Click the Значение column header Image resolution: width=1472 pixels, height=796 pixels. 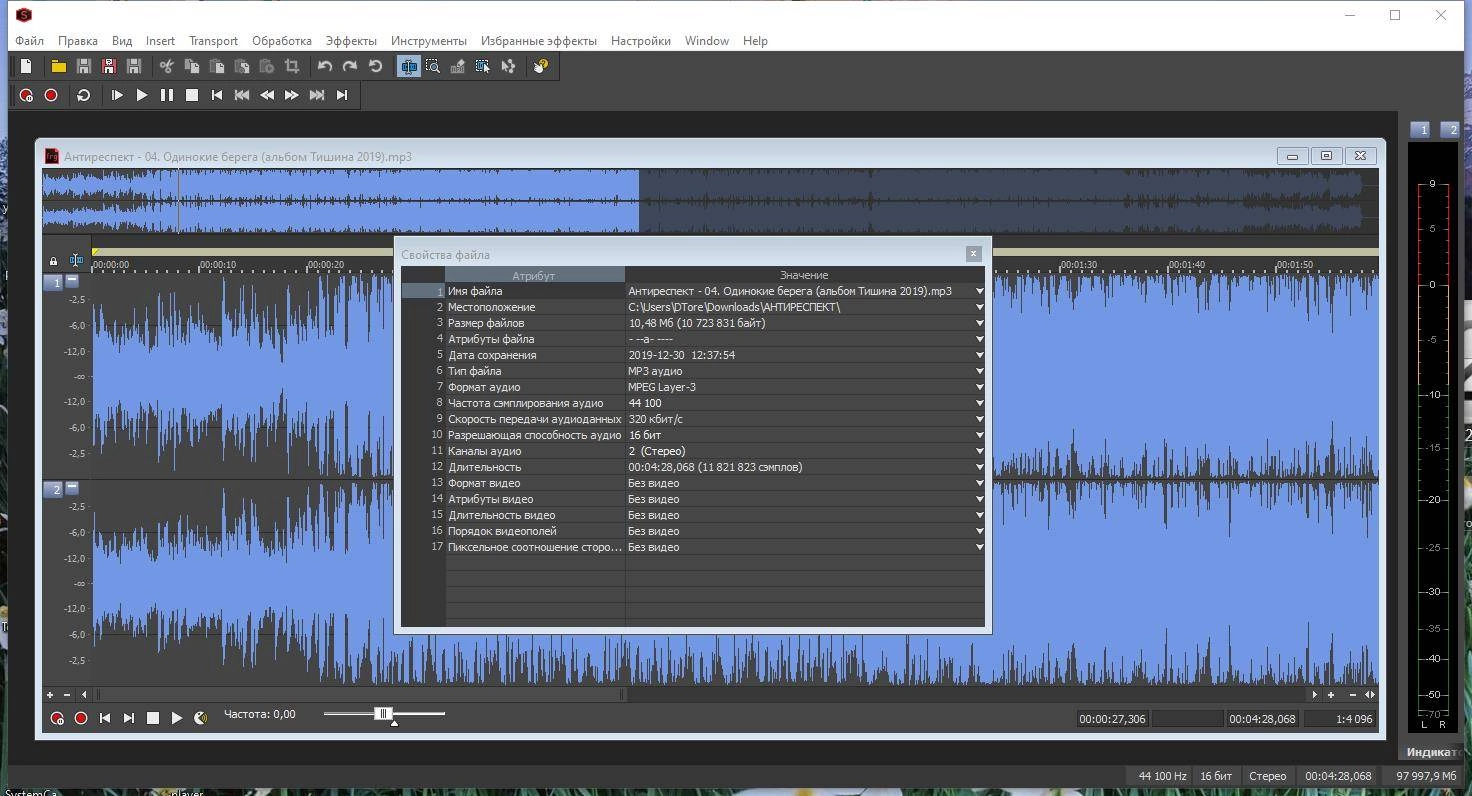pyautogui.click(x=804, y=275)
